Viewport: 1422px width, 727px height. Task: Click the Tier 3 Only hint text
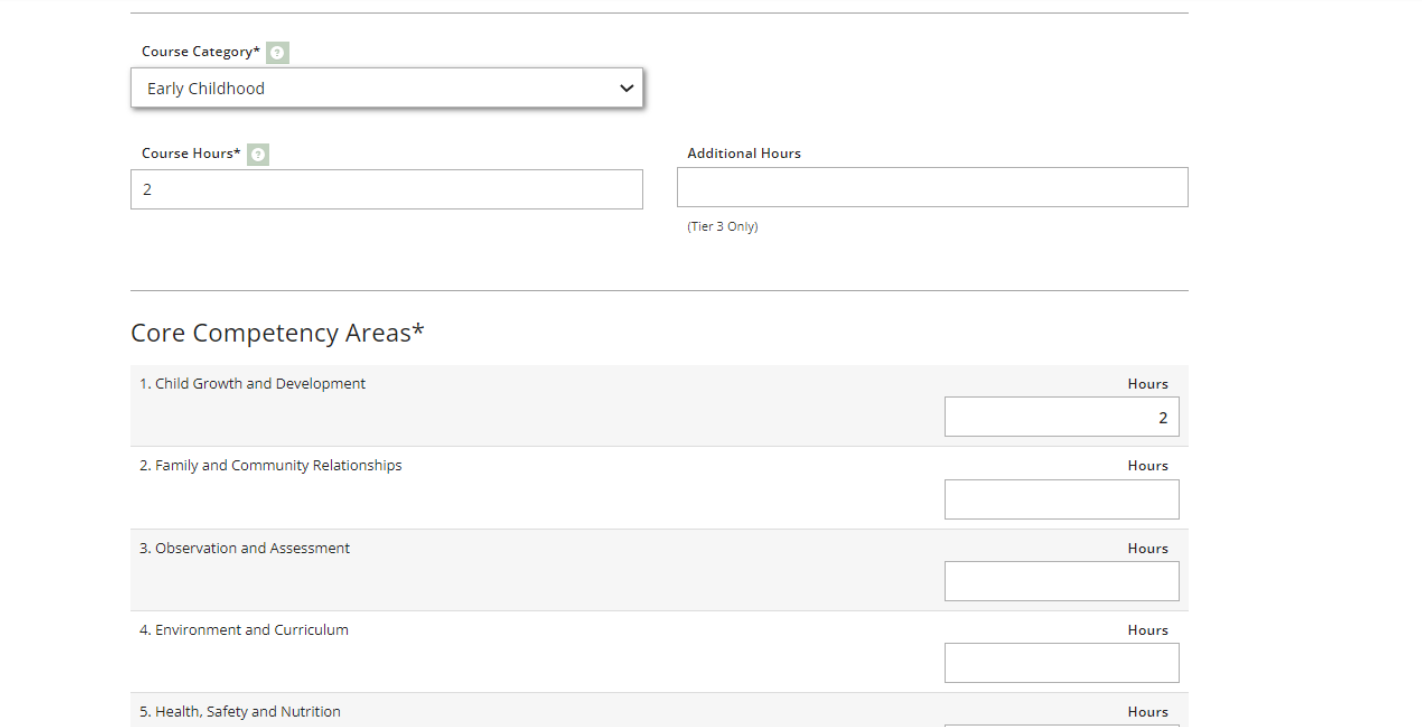click(x=722, y=227)
